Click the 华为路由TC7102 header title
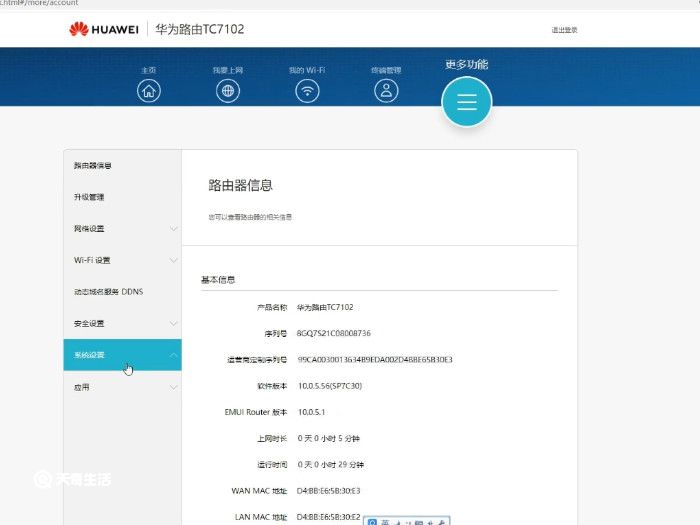 tap(200, 29)
